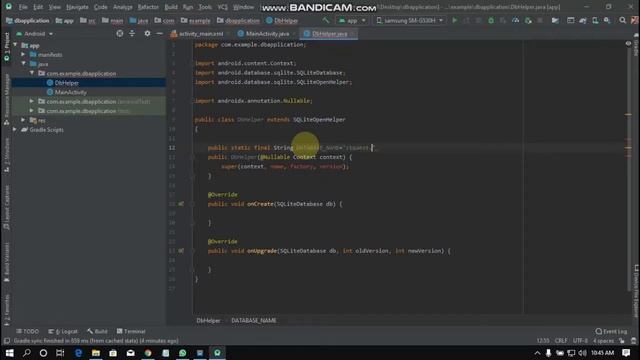Switch to the activity_main.xml tab
This screenshot has width=640, height=360.
pos(198,34)
